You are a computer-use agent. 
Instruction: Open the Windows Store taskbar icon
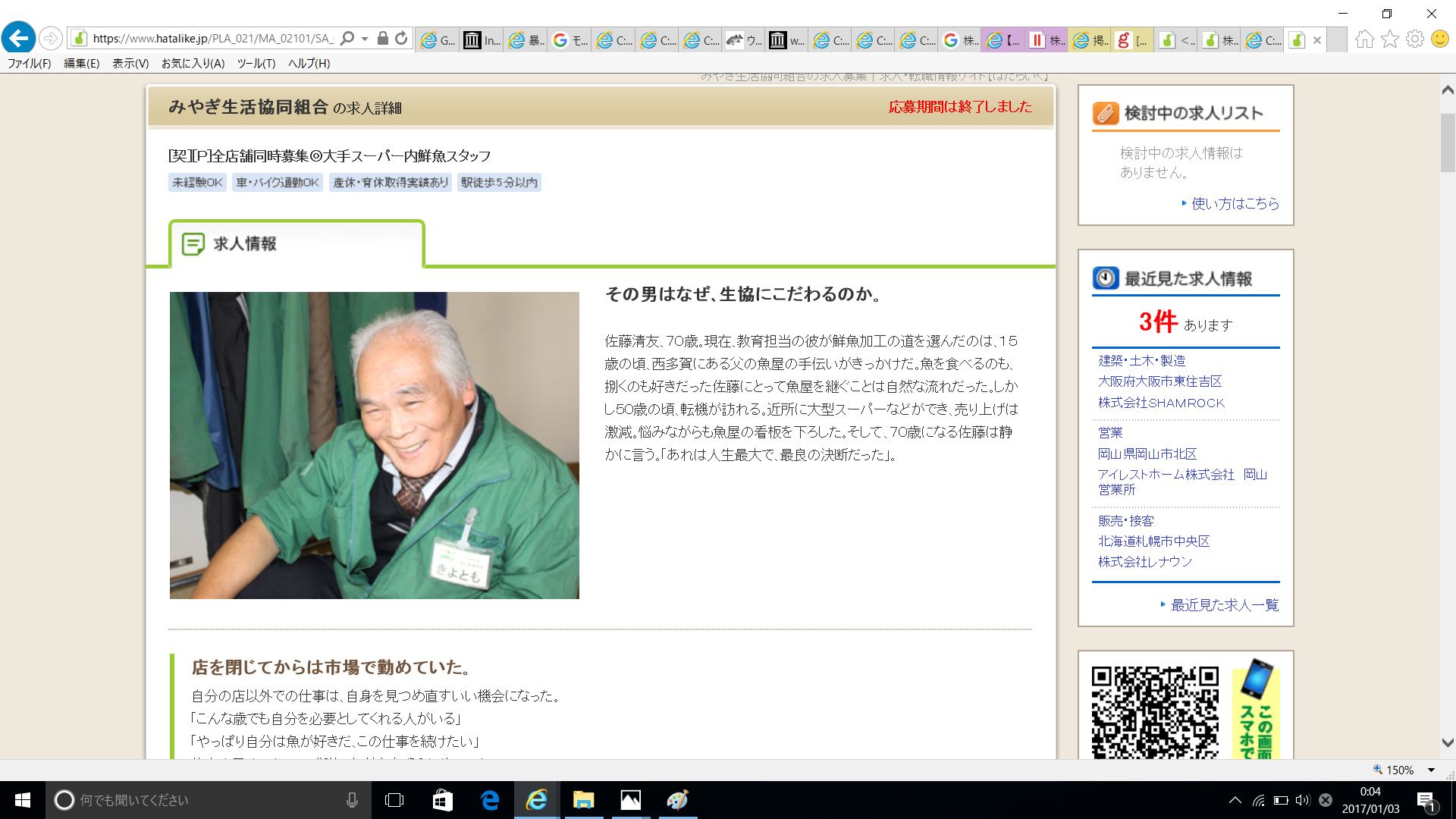coord(442,800)
